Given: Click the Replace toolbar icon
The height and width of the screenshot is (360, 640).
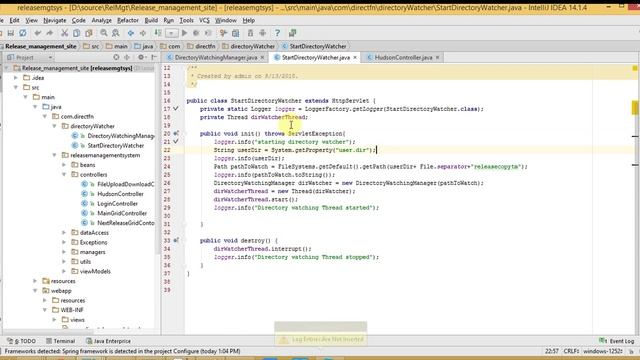Looking at the screenshot, I should [116, 33].
